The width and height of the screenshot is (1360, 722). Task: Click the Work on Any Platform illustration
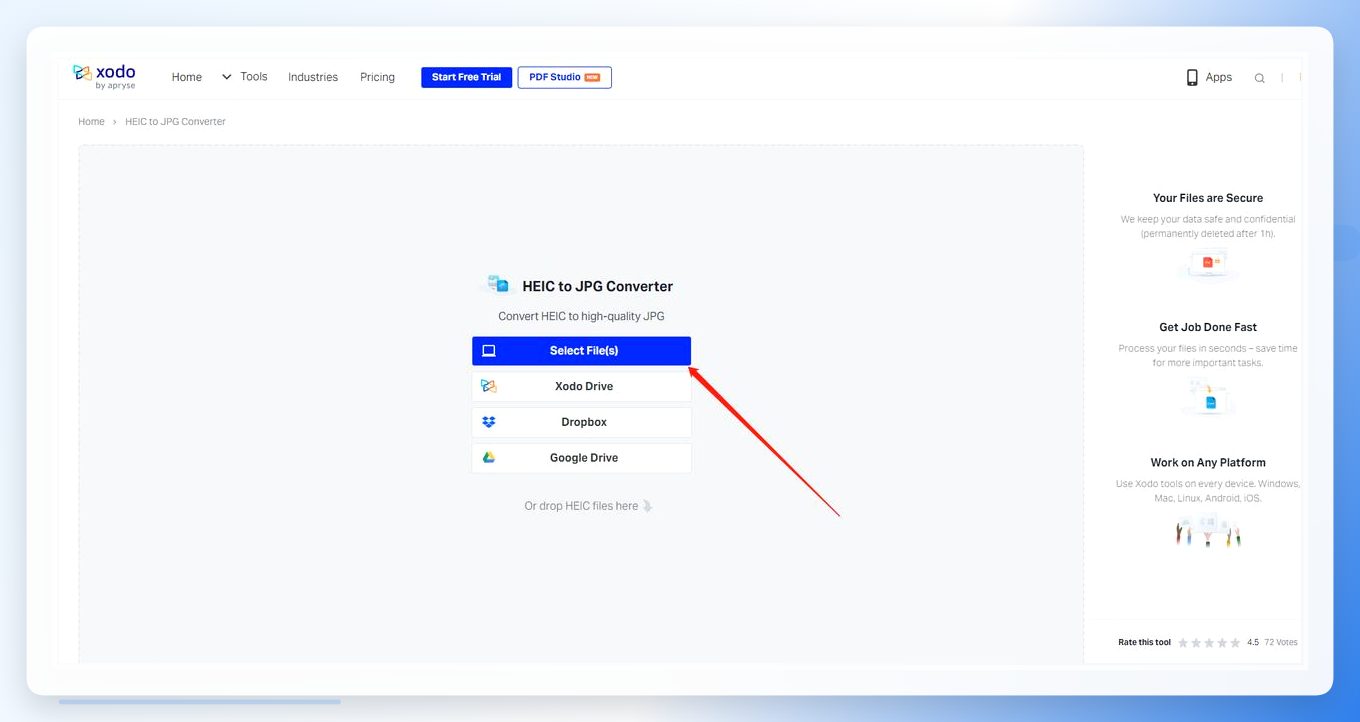point(1208,531)
